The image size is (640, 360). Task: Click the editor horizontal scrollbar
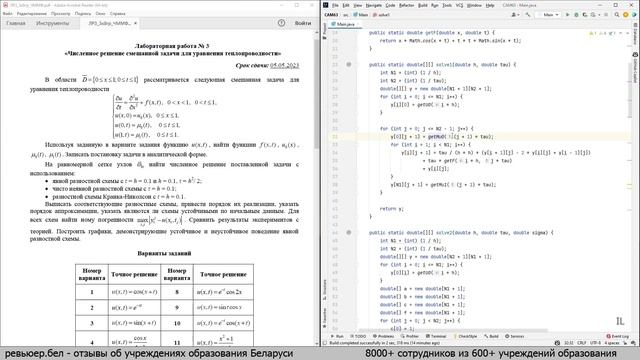[453, 330]
